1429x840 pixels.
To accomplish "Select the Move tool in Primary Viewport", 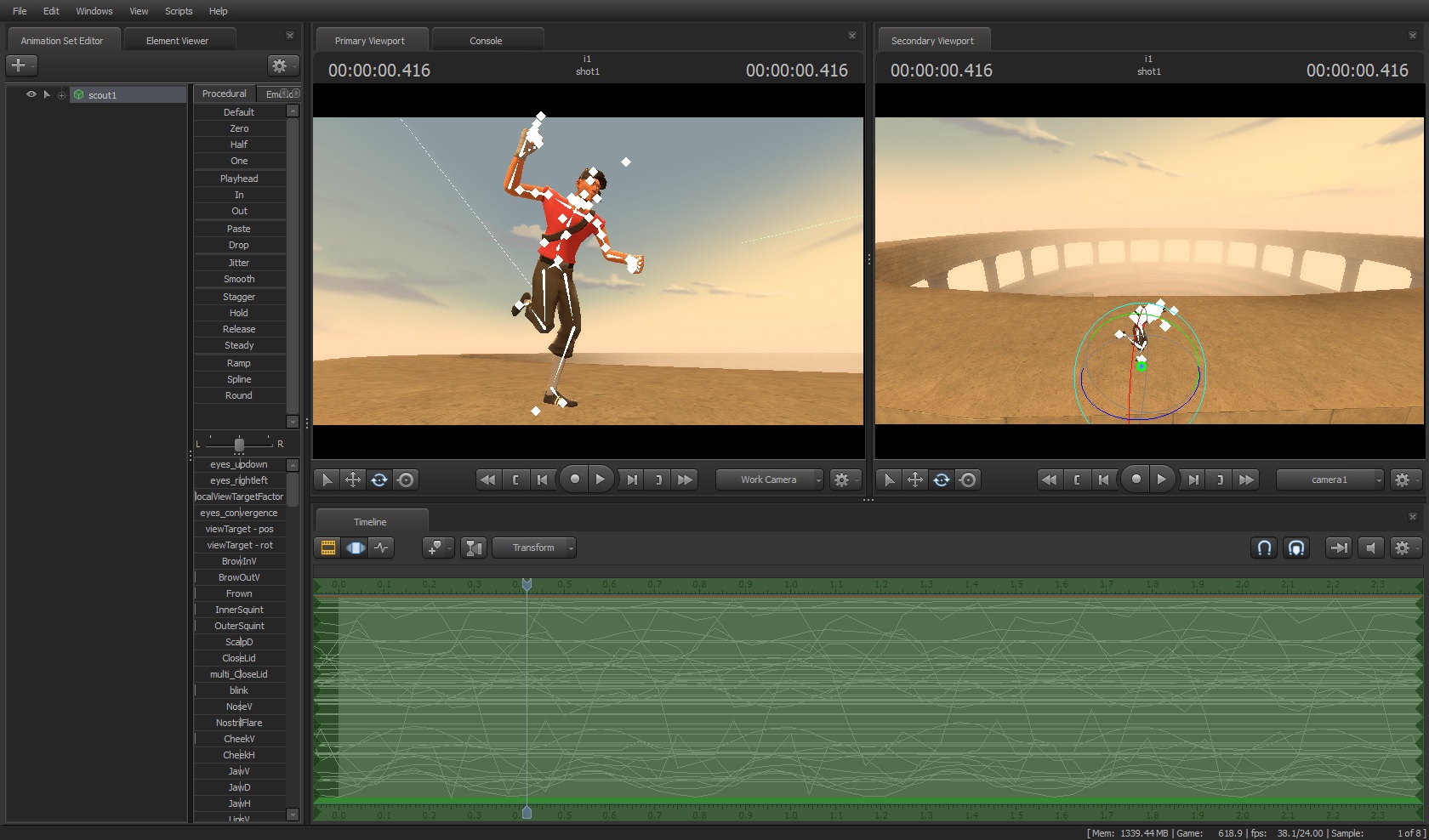I will click(353, 480).
